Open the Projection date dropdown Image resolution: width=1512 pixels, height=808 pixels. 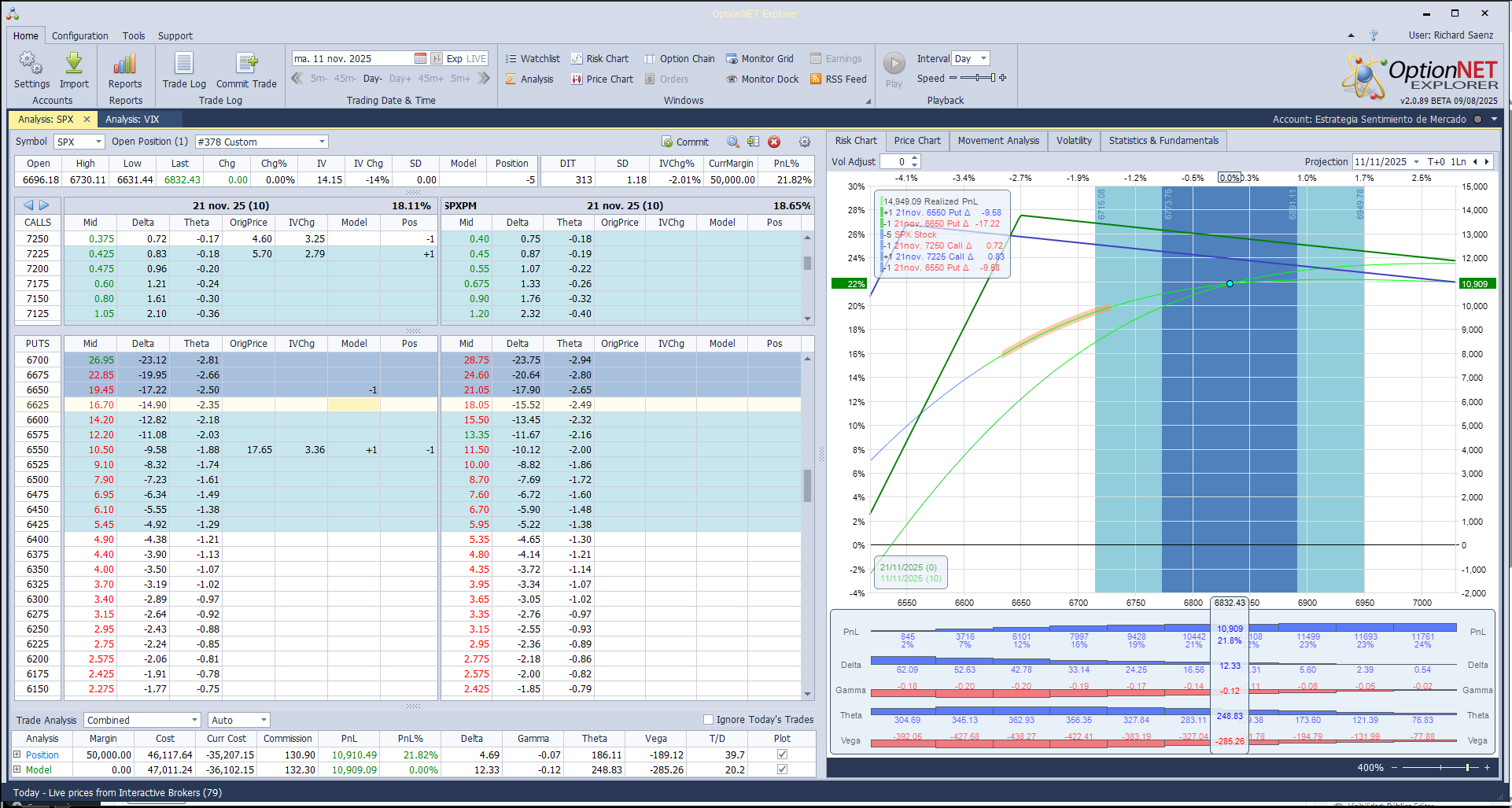1416,162
